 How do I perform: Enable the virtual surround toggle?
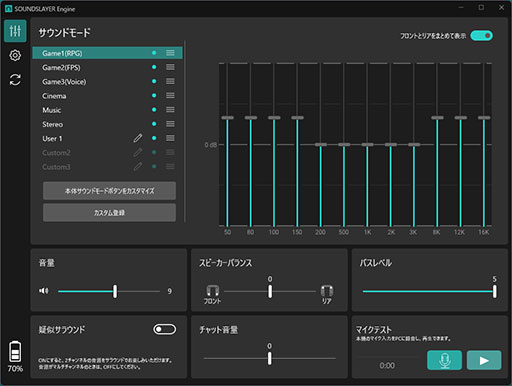pos(165,329)
